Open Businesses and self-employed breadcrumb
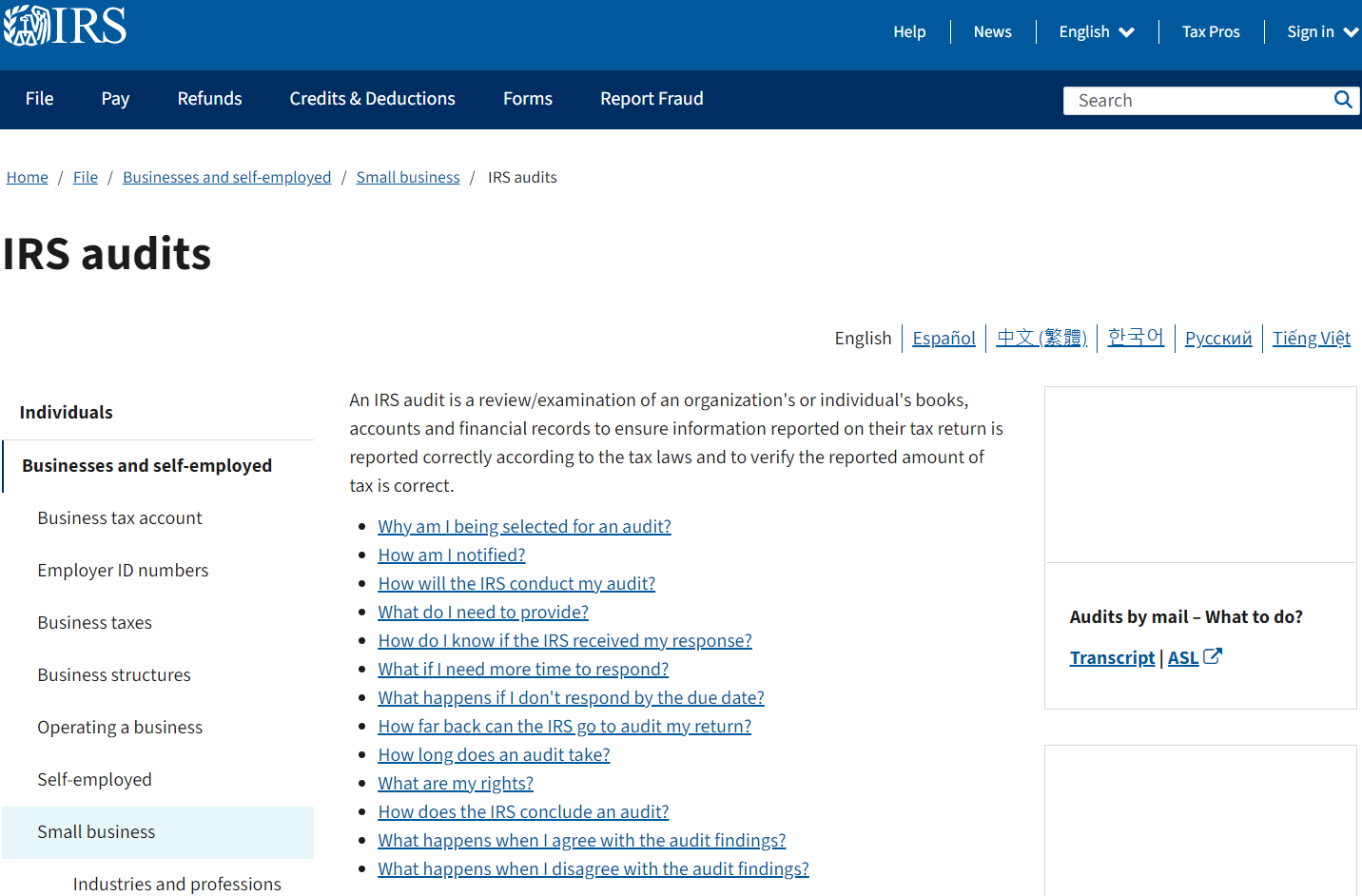 click(227, 178)
